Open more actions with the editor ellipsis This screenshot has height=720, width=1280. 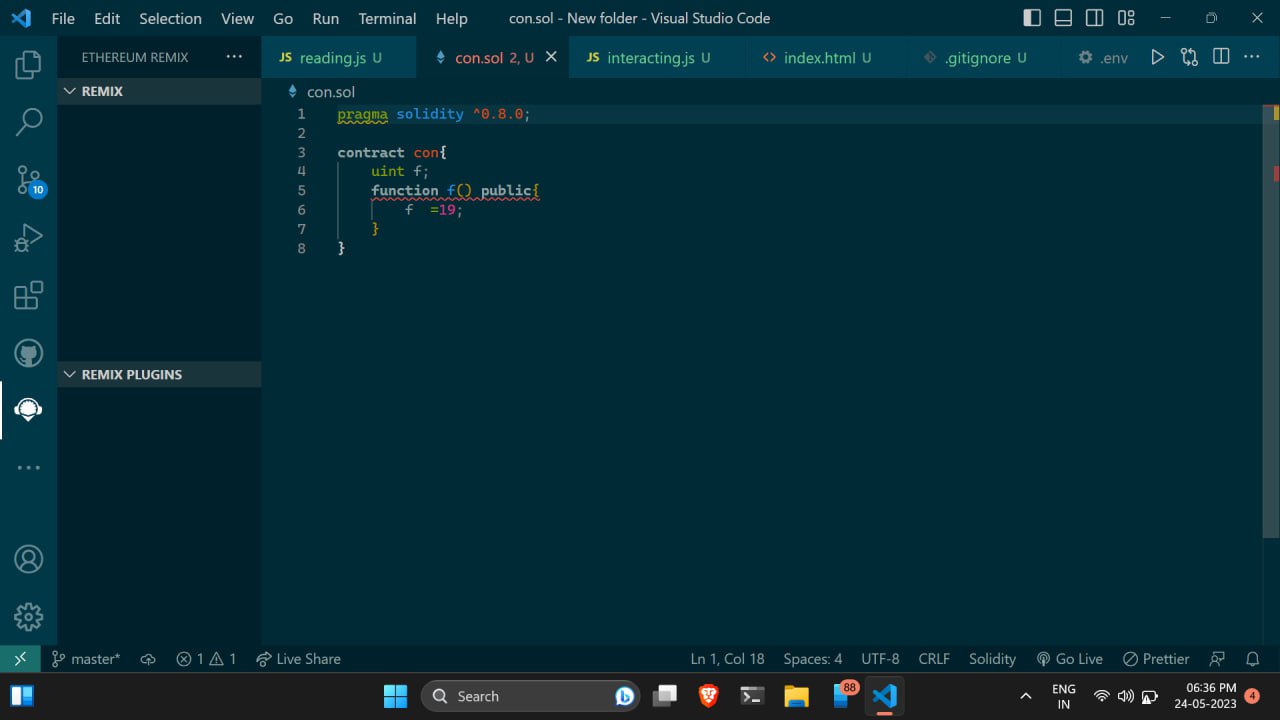1252,57
